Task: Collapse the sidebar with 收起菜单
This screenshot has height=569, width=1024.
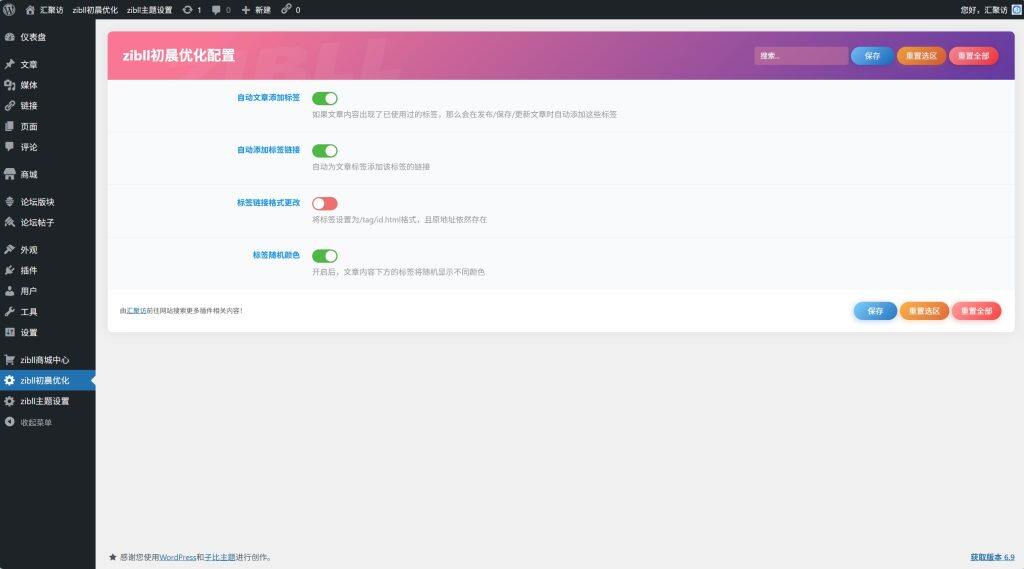Action: pyautogui.click(x=36, y=422)
